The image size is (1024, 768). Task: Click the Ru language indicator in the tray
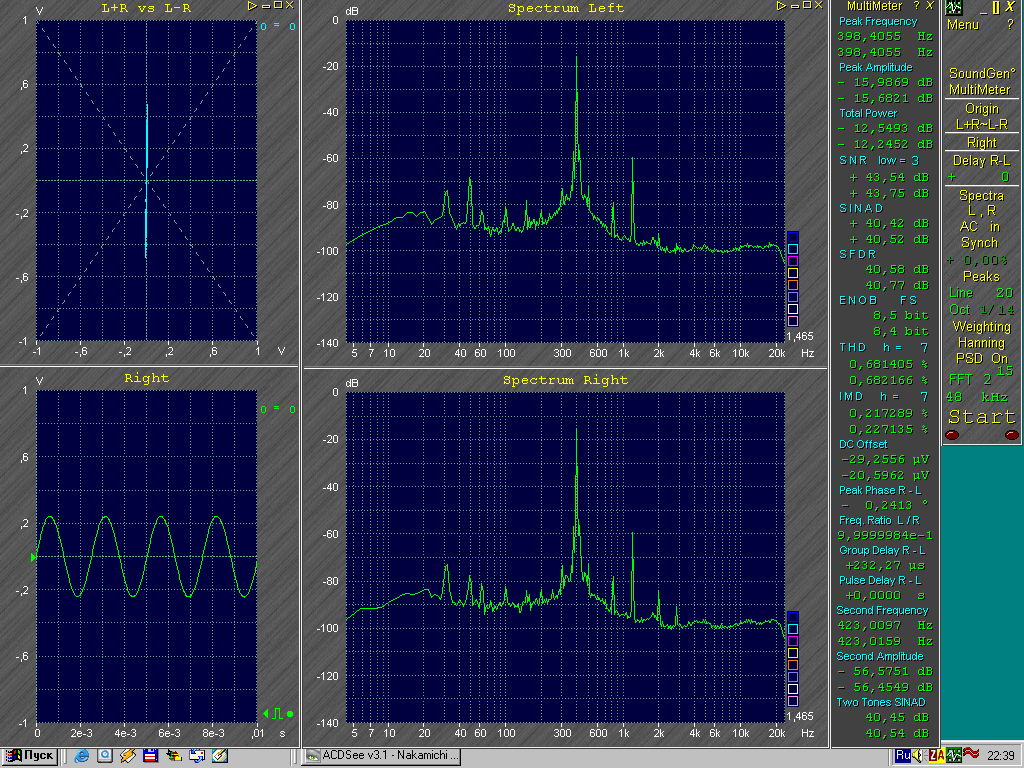(903, 755)
